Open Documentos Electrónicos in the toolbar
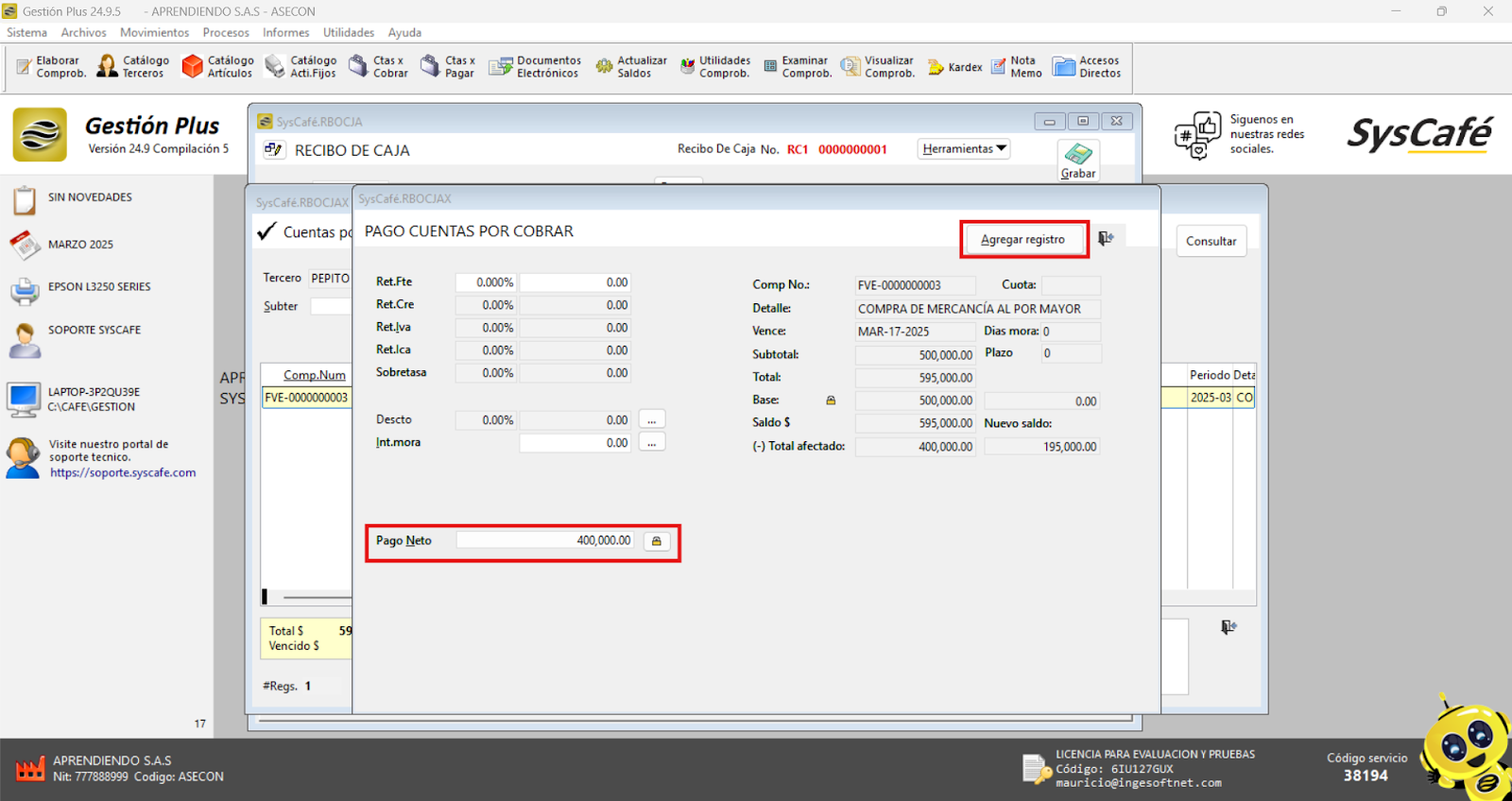The width and height of the screenshot is (1512, 801). (x=535, y=66)
